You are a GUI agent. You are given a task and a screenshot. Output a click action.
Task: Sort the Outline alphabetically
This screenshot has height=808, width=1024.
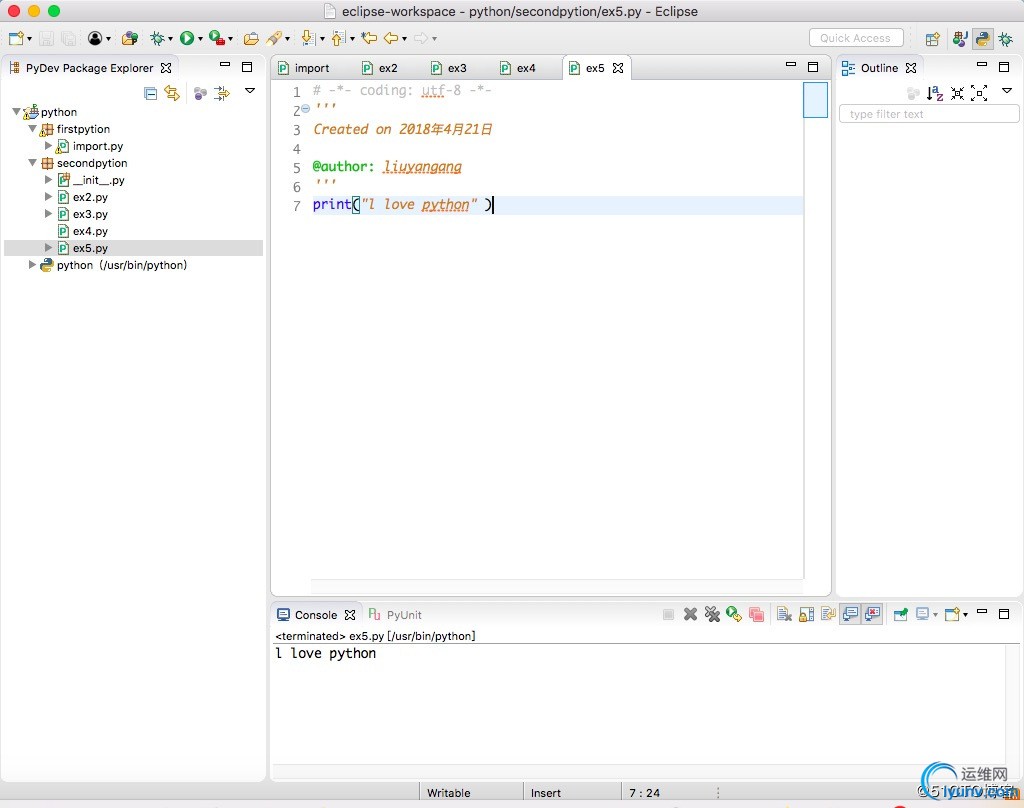coord(935,93)
